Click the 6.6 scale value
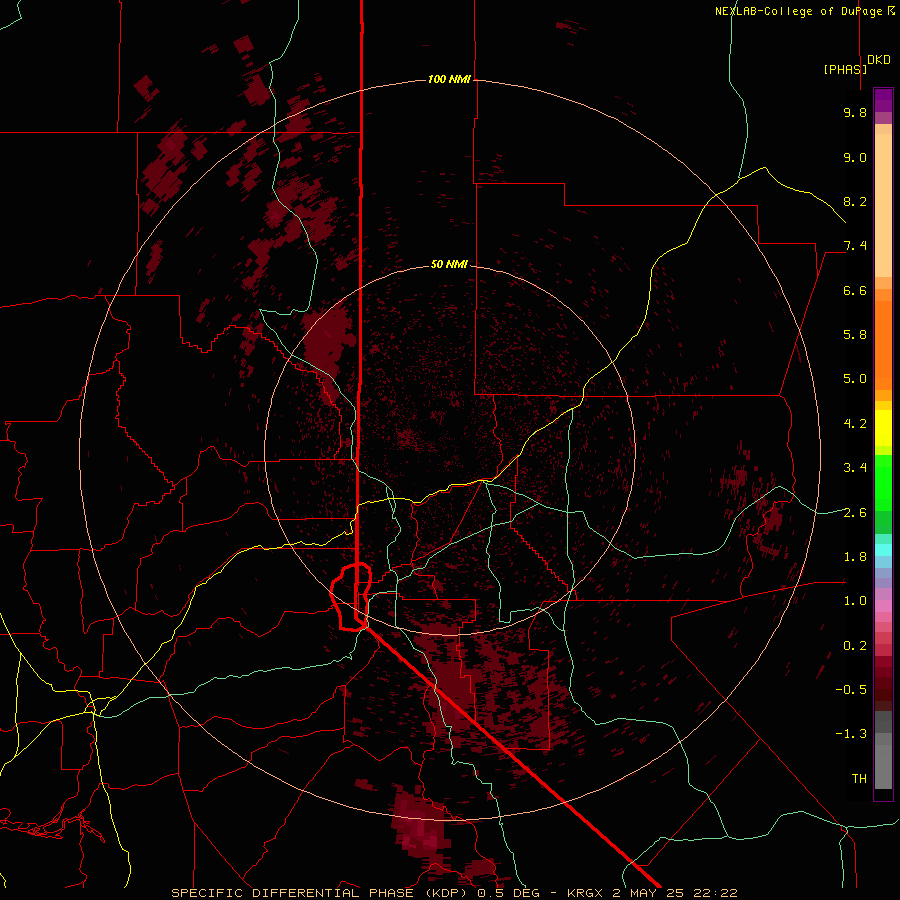 click(x=855, y=290)
